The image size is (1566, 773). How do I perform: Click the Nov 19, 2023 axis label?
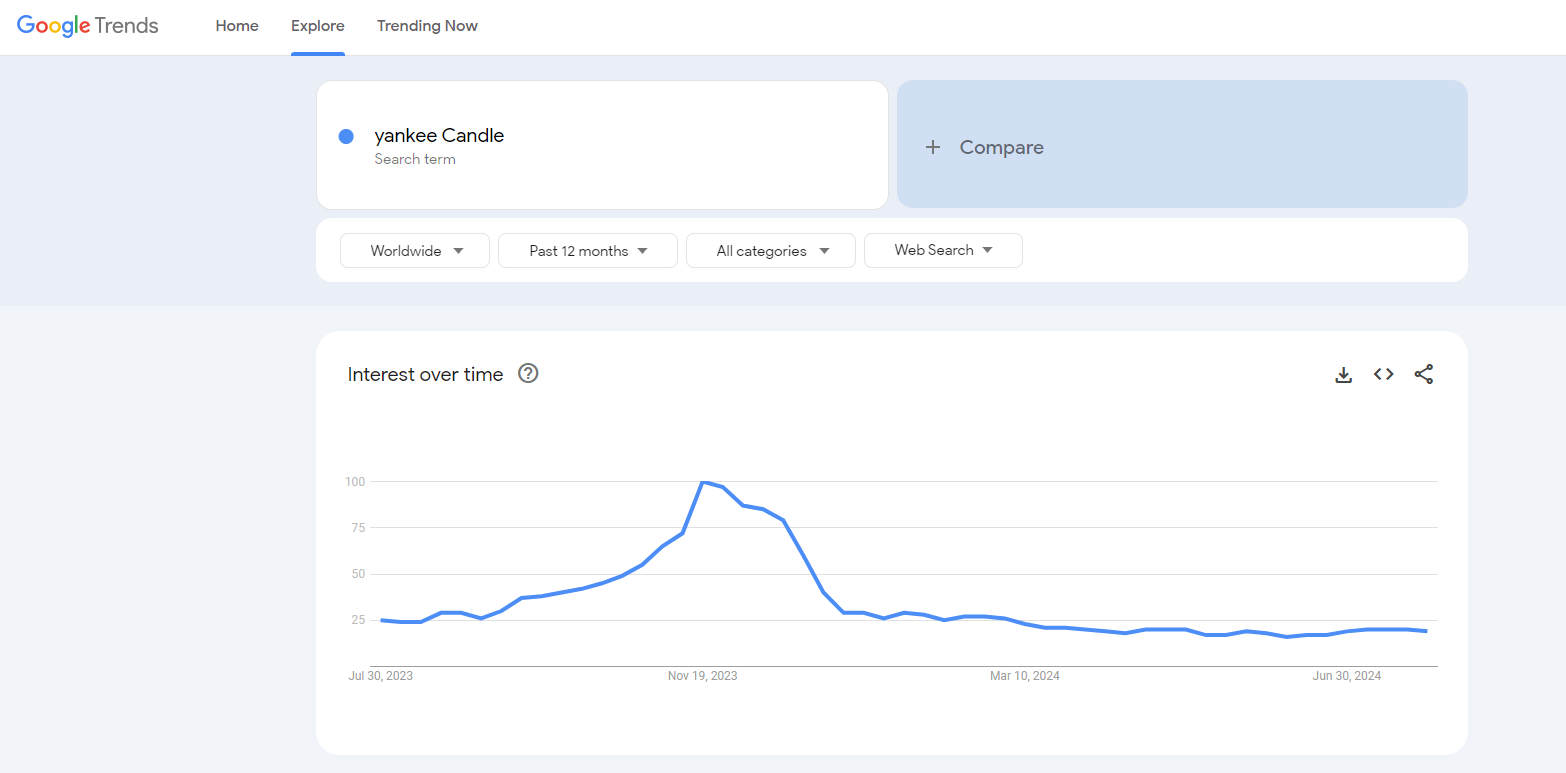[x=703, y=676]
